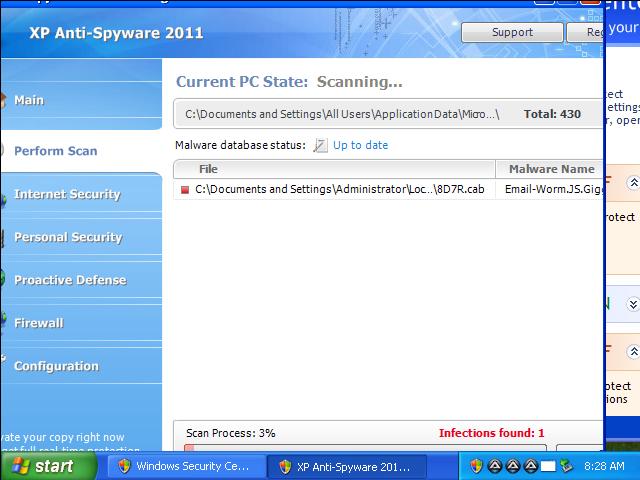Expand the top chevron in Security Center panel
This screenshot has height=480, width=640.
click(x=632, y=183)
